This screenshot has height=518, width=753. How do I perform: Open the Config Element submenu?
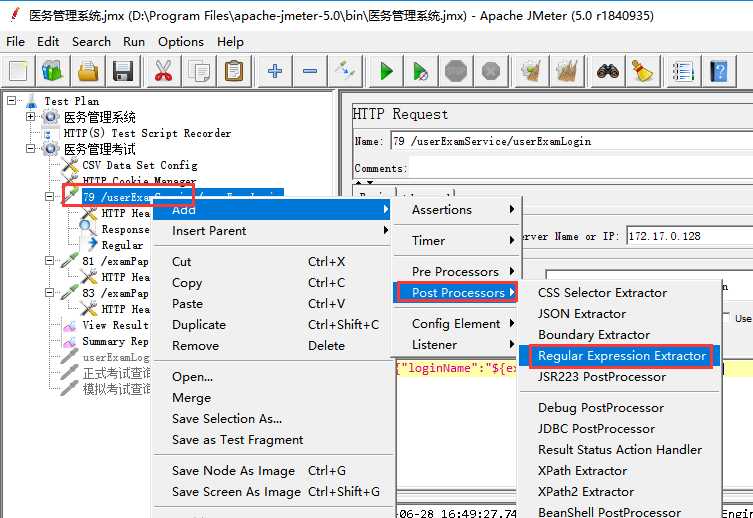[x=457, y=324]
